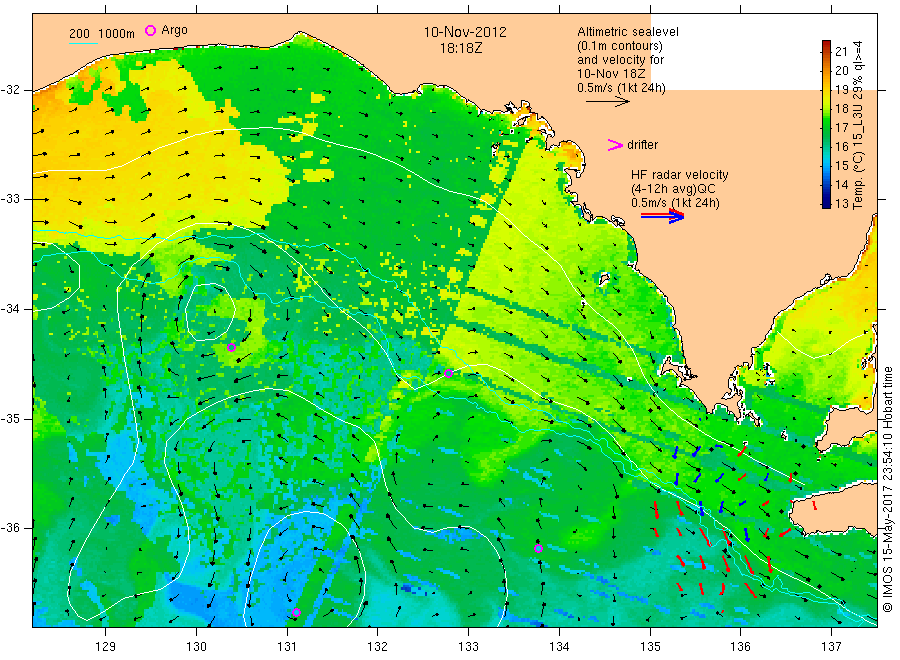Click the cyan 200m contour legend line
900x660 pixels.
[83, 43]
